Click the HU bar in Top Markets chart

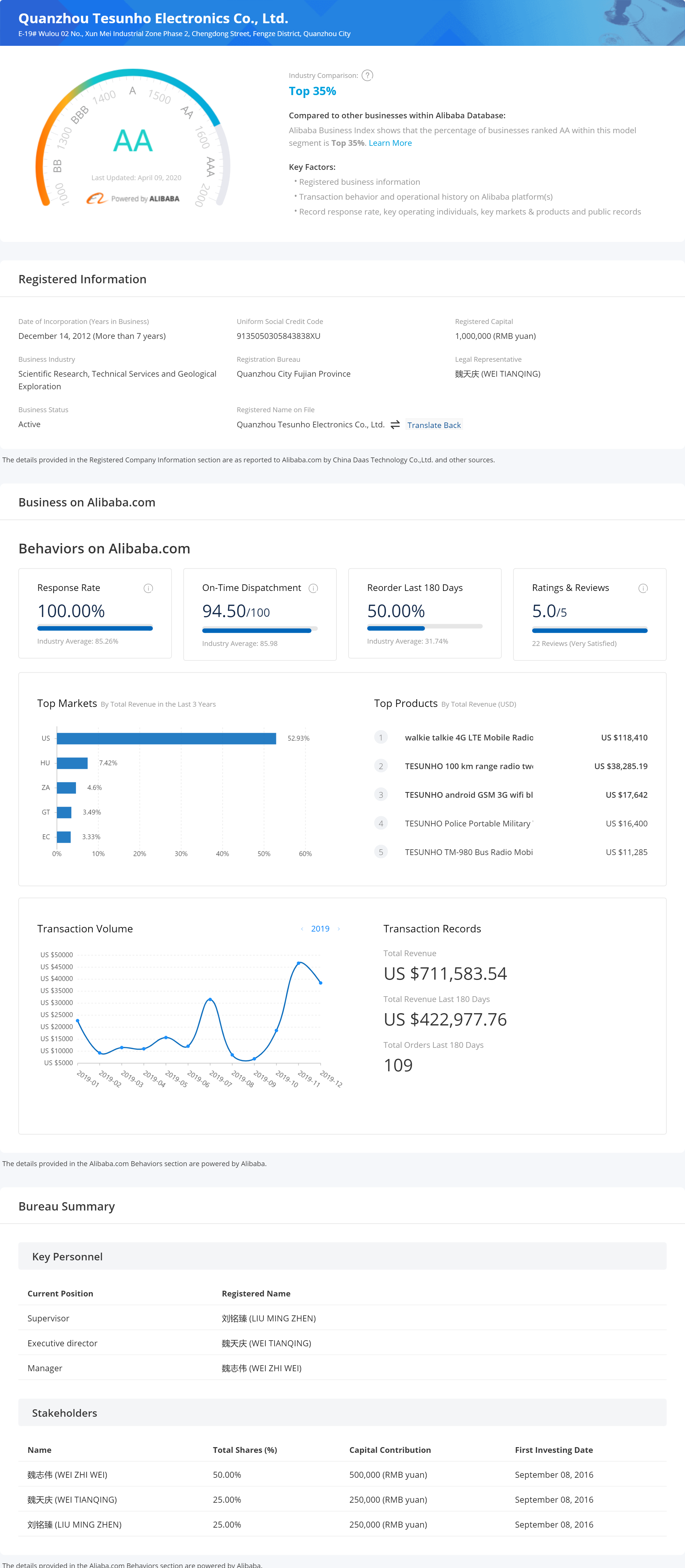point(72,763)
